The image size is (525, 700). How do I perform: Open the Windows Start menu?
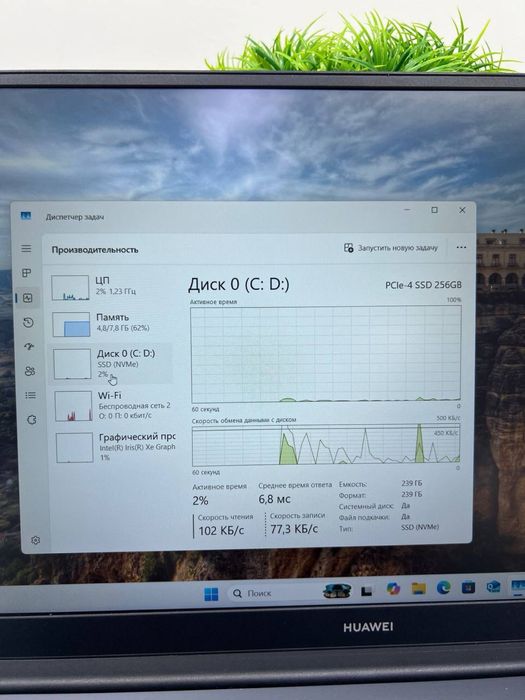pos(211,594)
